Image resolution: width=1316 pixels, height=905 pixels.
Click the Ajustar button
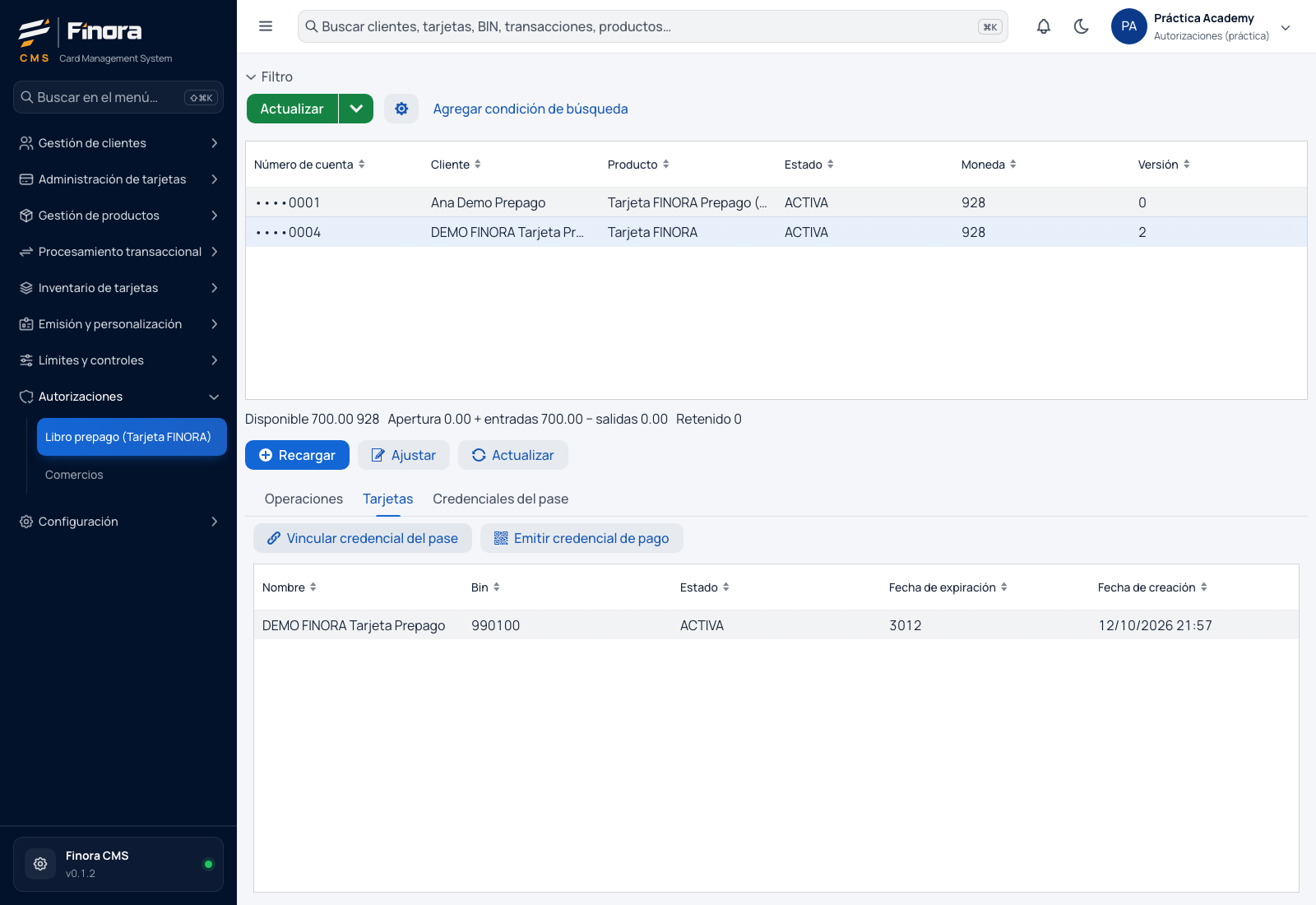click(x=404, y=455)
